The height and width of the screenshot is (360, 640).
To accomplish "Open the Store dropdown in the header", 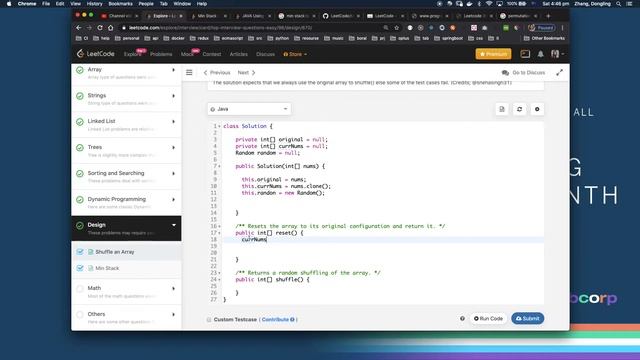I will 295,54.
